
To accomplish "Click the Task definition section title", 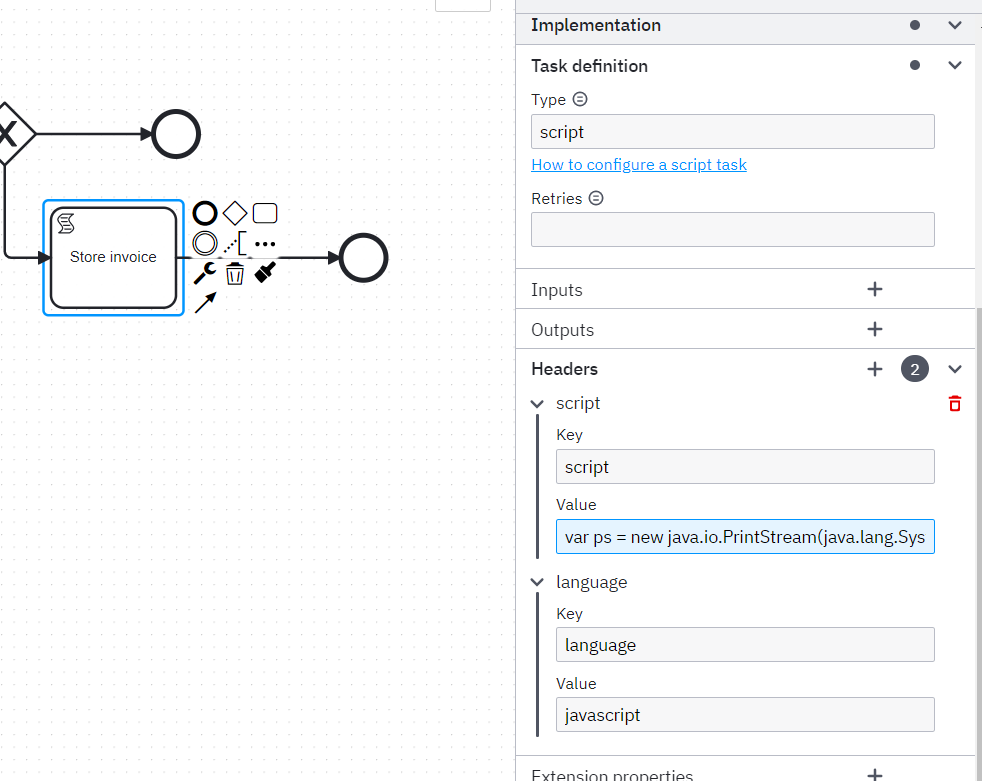I will pyautogui.click(x=589, y=66).
